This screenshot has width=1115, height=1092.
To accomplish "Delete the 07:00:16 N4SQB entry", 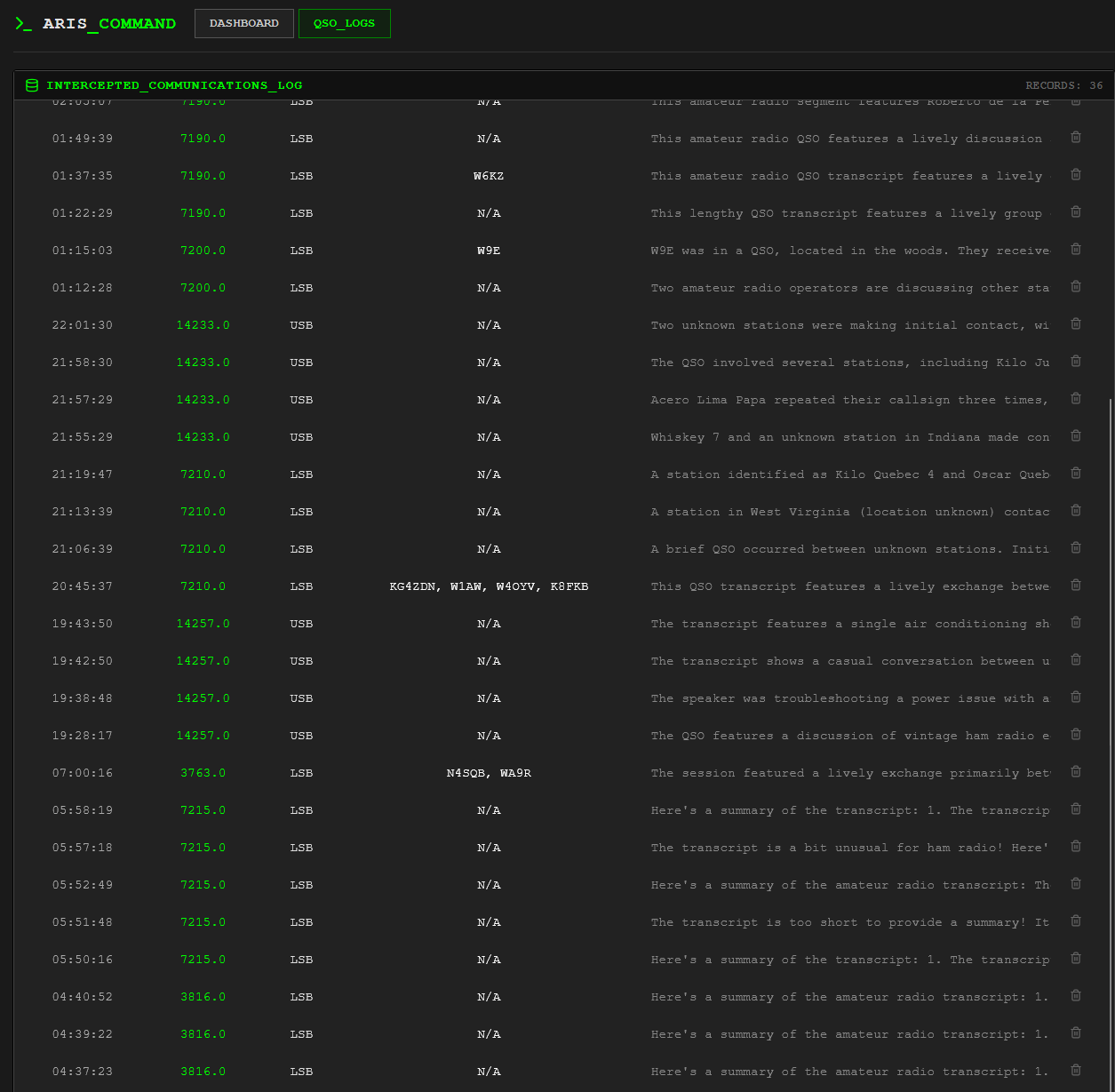I will pyautogui.click(x=1075, y=771).
